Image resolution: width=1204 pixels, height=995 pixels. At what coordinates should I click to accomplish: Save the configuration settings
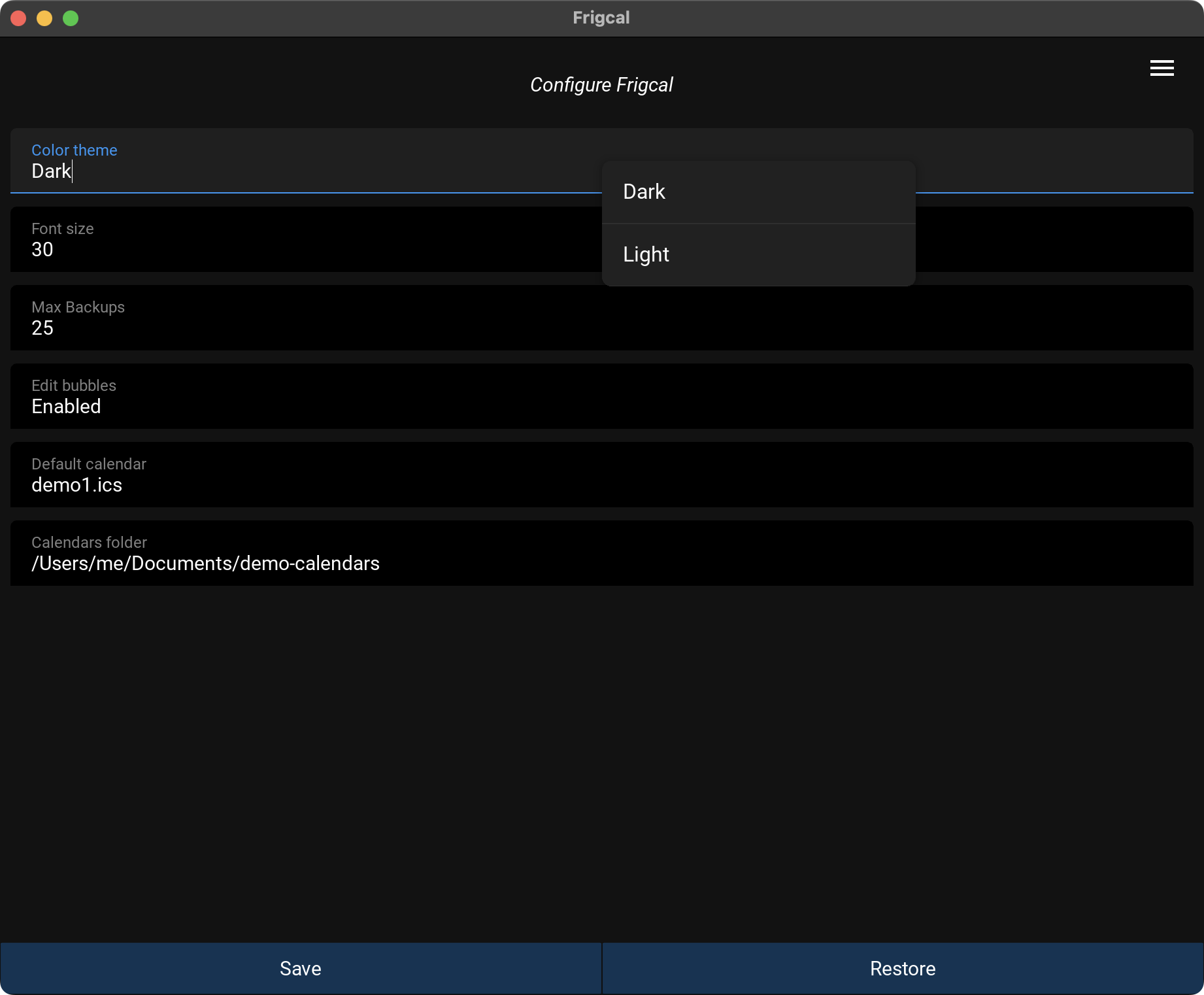(301, 968)
